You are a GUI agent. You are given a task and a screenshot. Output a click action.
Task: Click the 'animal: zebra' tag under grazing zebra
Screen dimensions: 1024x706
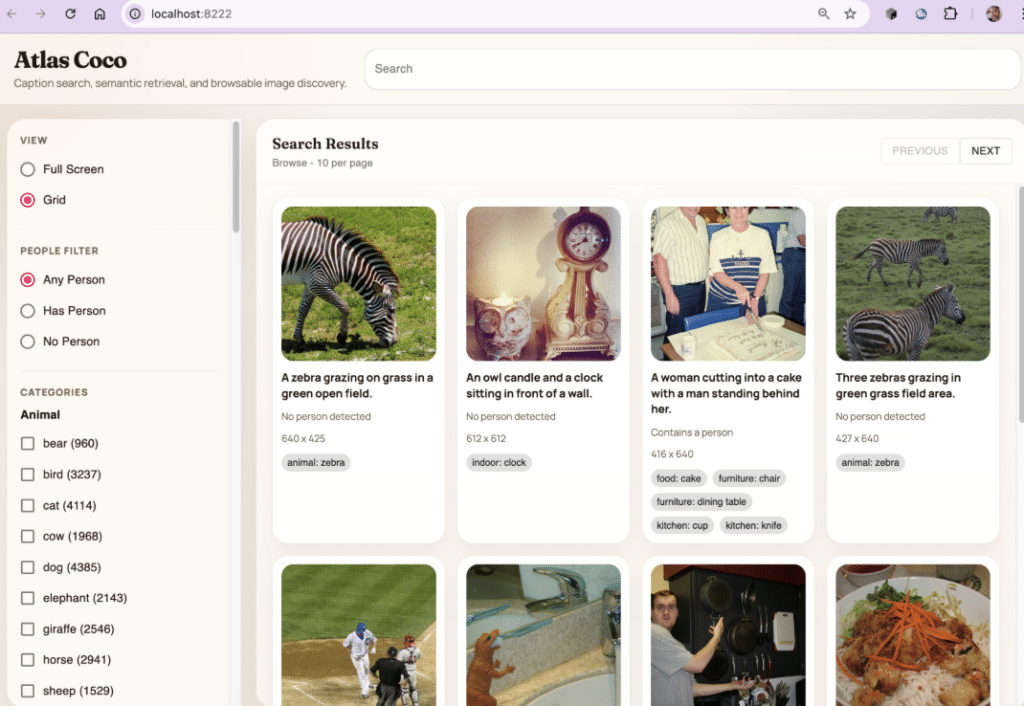[x=316, y=462]
